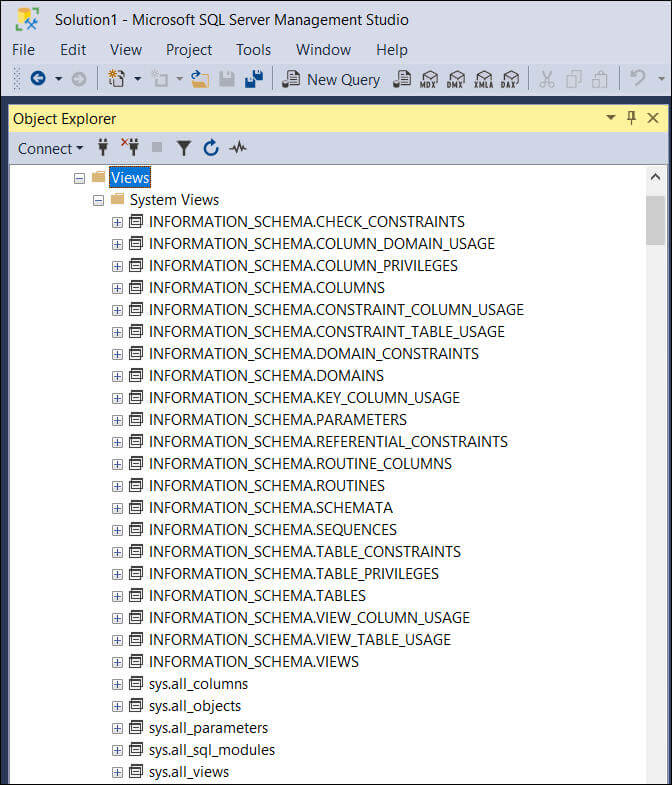Open the Tools menu
The height and width of the screenshot is (785, 672).
tap(253, 50)
